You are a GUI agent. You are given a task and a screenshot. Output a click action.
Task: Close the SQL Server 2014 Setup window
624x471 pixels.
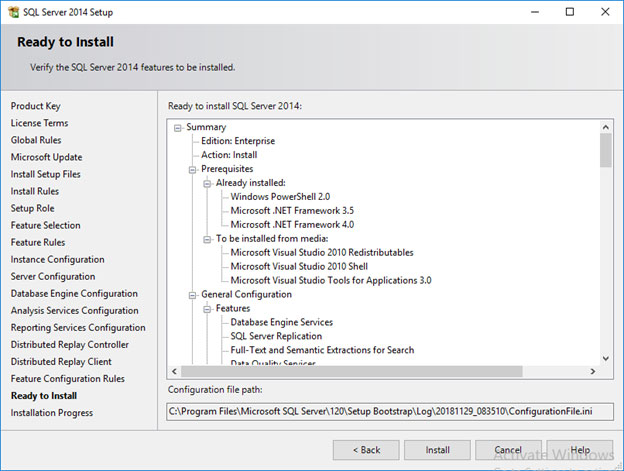pos(605,12)
